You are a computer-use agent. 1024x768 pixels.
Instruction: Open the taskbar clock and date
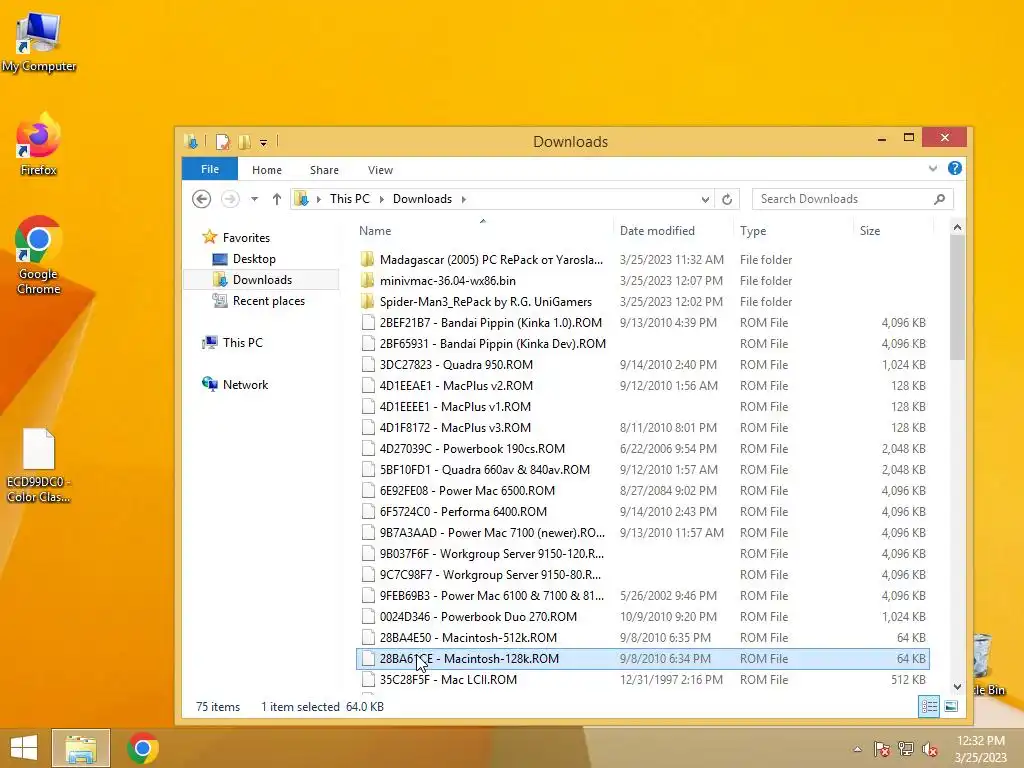click(981, 749)
